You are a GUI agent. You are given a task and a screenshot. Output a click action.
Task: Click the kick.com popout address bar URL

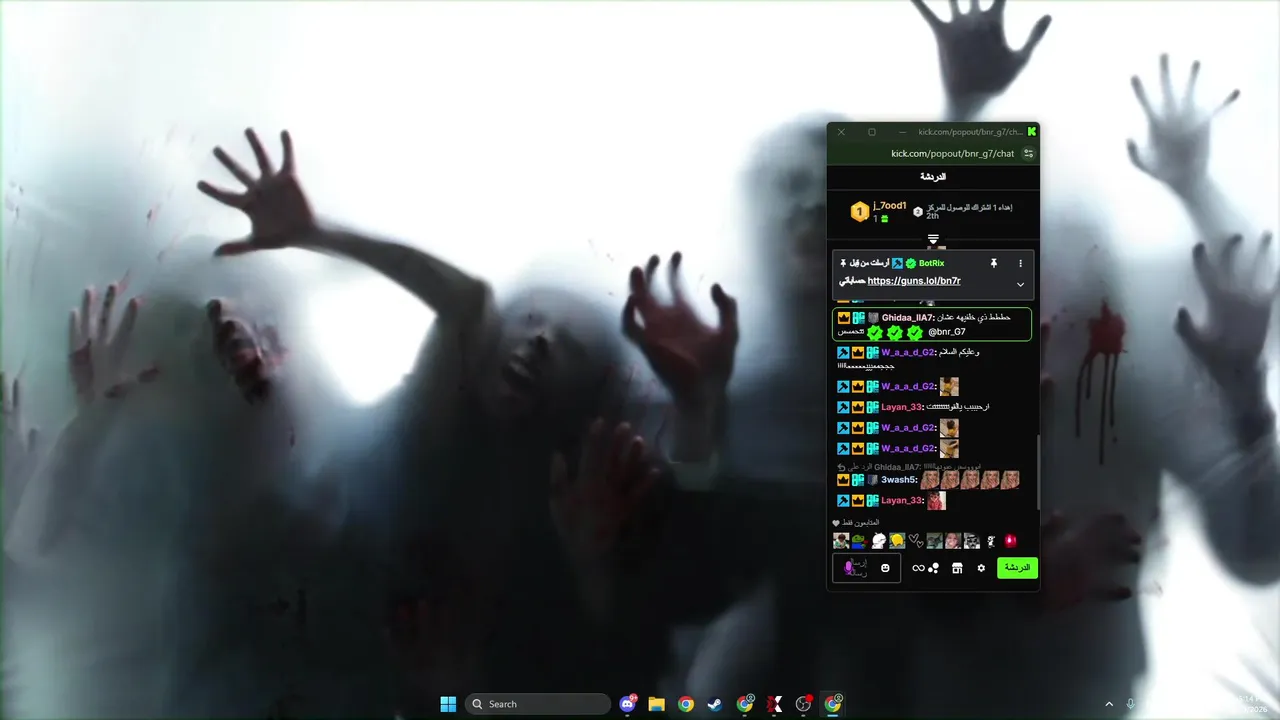tap(952, 153)
